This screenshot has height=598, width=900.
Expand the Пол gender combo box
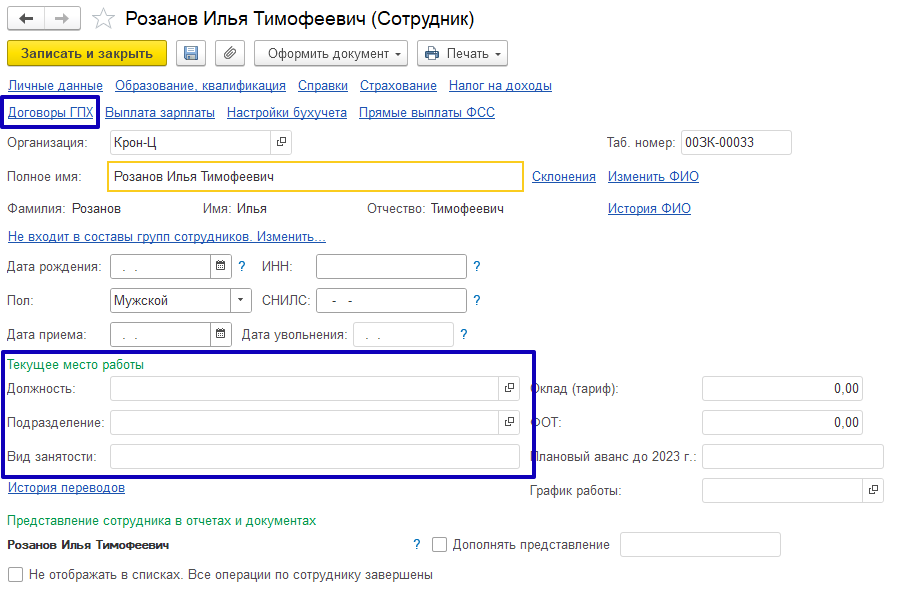pyautogui.click(x=241, y=300)
